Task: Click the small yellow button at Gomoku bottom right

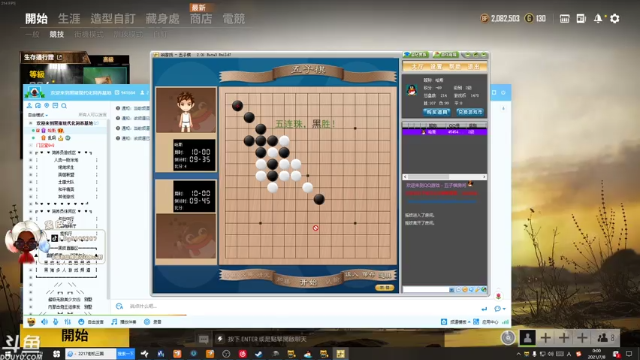Action: click(x=384, y=288)
